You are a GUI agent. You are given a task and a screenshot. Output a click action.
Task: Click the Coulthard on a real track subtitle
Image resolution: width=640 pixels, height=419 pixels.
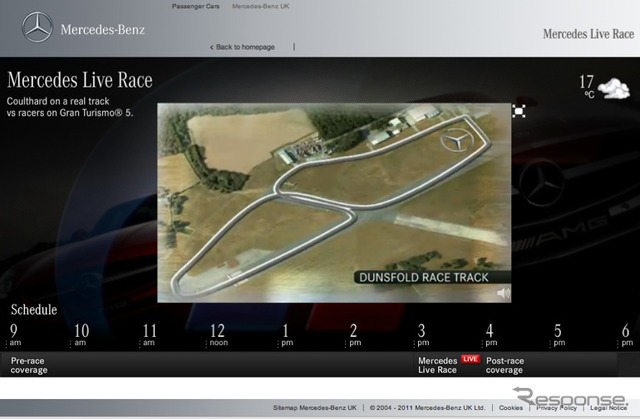(70, 107)
